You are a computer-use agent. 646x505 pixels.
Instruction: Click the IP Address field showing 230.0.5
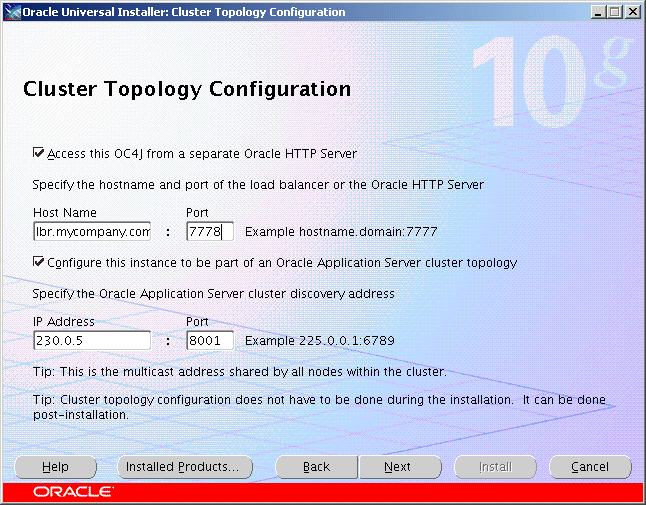point(92,340)
